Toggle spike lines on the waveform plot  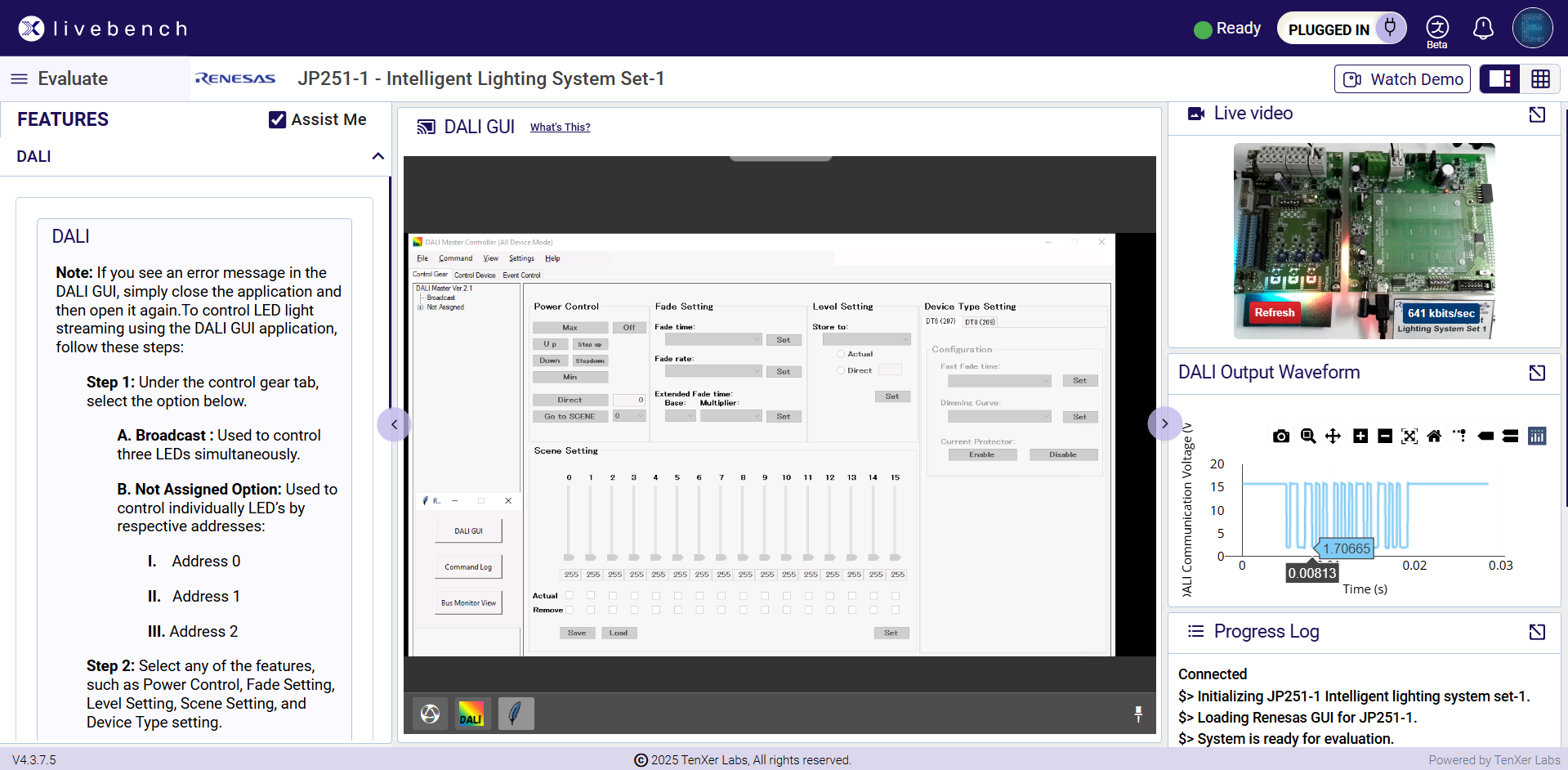[1460, 436]
